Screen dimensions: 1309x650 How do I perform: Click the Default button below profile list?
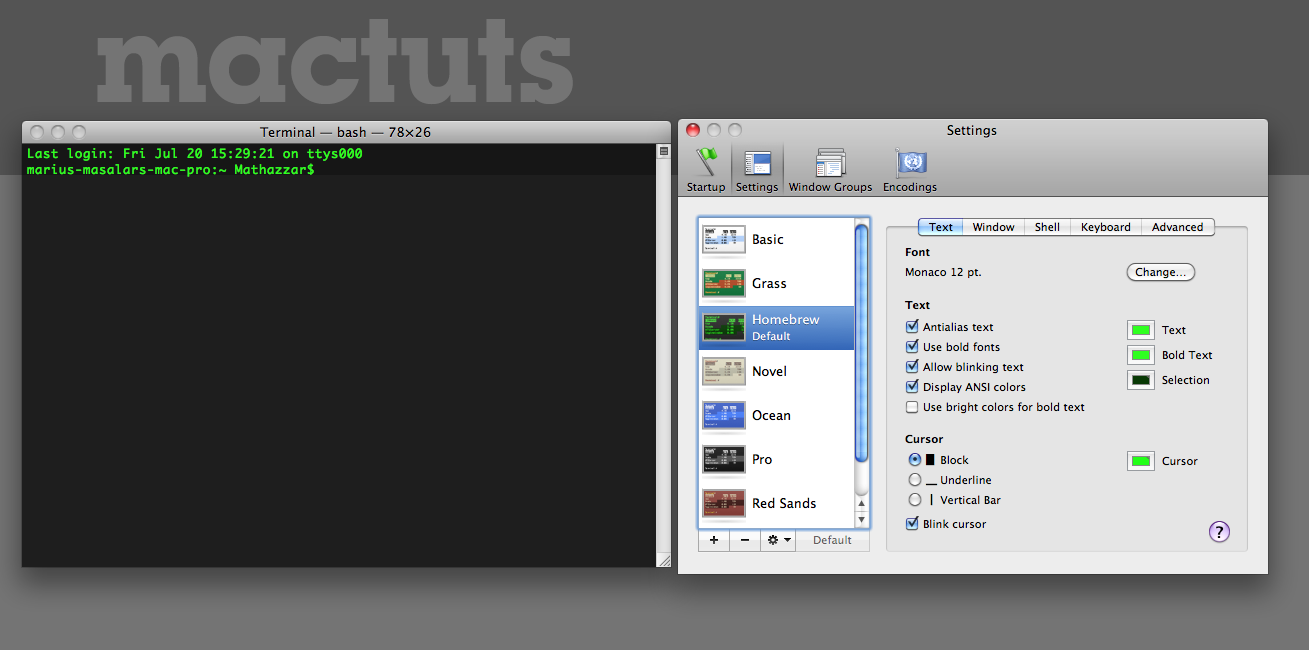833,540
